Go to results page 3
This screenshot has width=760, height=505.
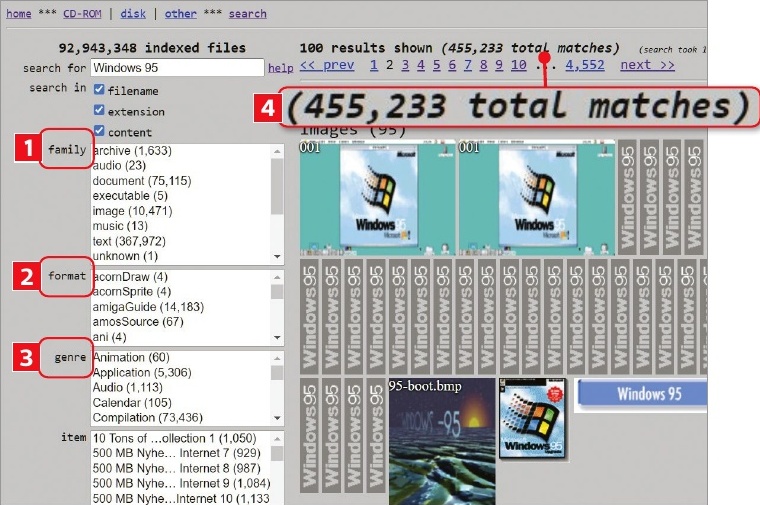tap(405, 65)
